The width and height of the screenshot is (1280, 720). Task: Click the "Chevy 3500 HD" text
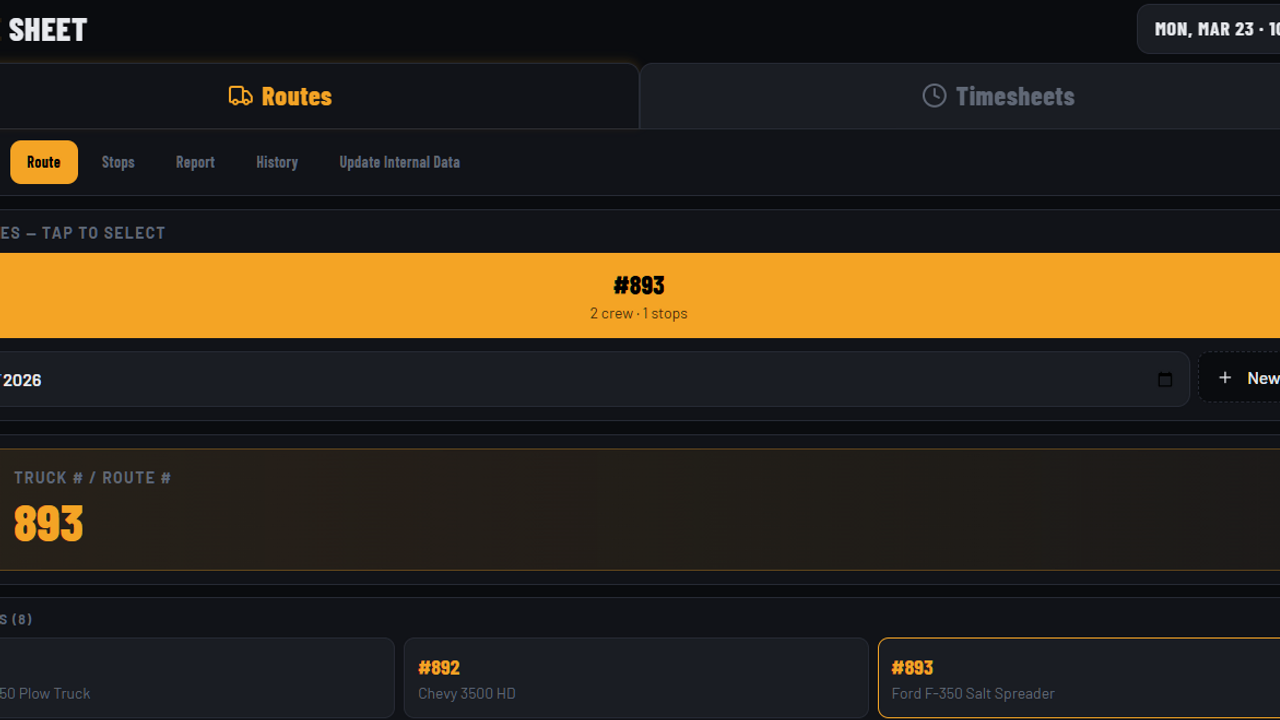[467, 693]
